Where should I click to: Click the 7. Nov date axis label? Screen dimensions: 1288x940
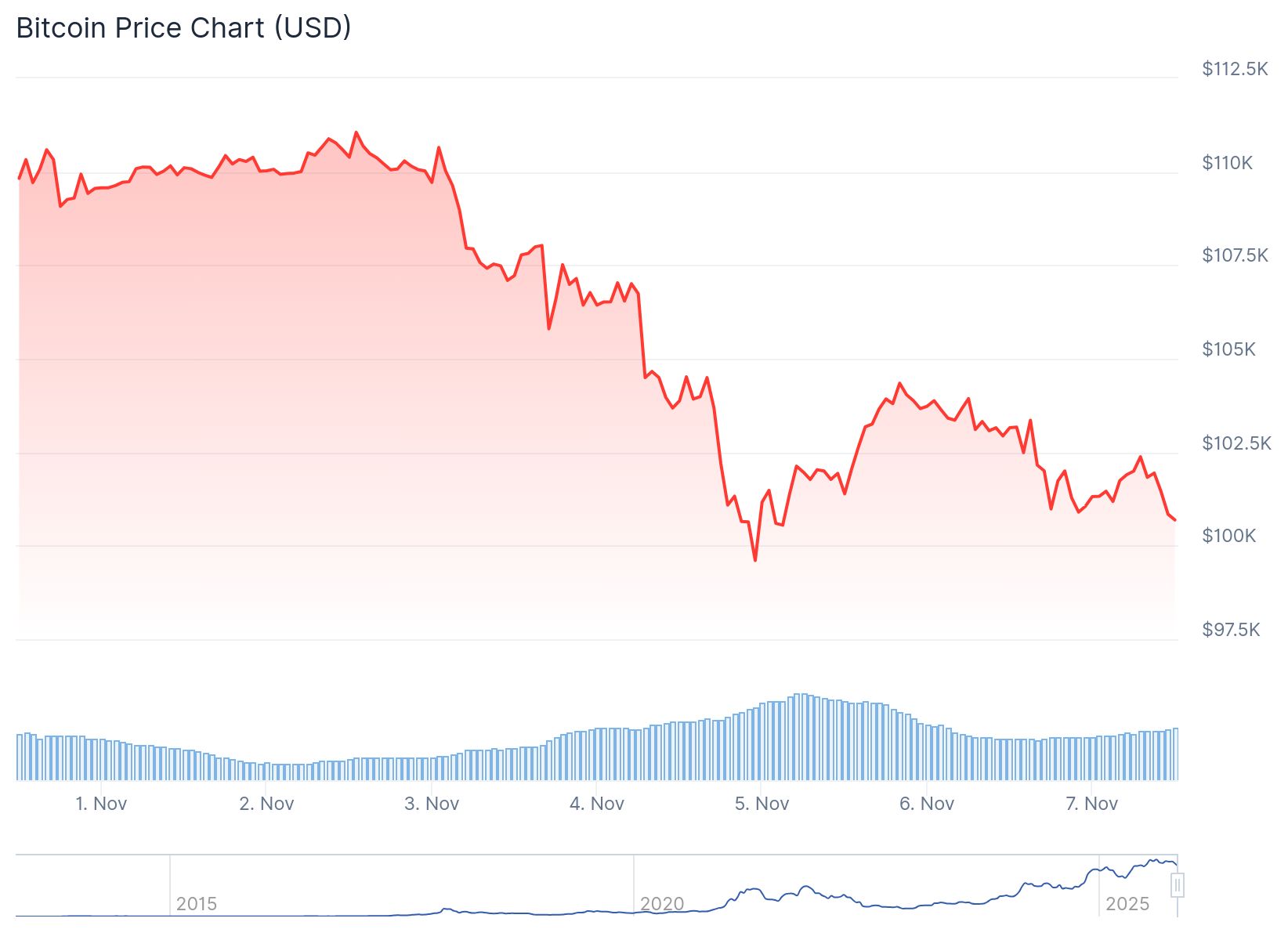coord(1092,804)
